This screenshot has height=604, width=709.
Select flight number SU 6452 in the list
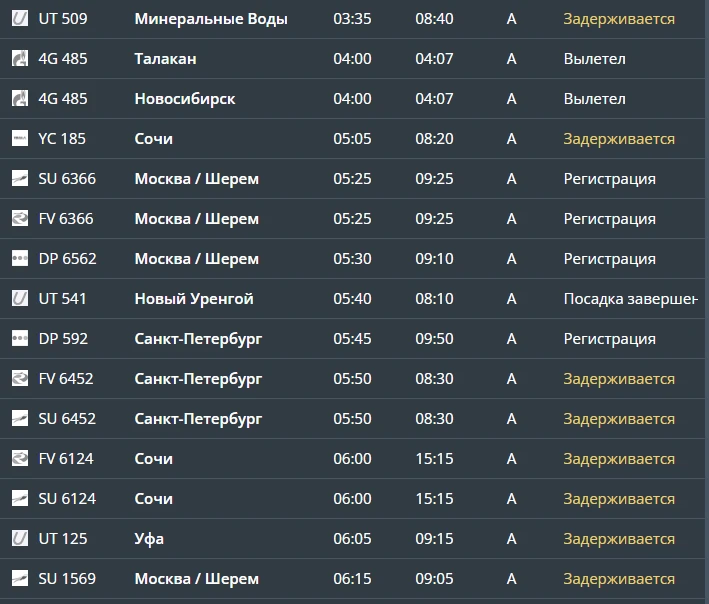[67, 419]
